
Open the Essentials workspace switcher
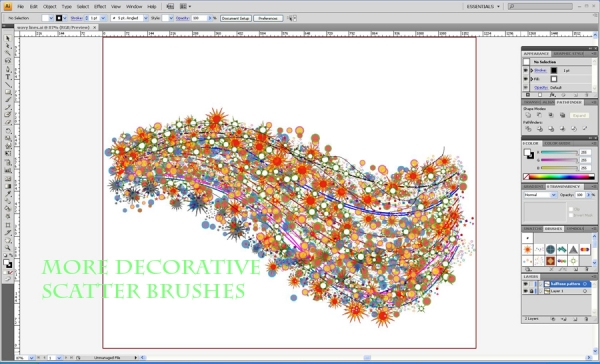point(484,7)
